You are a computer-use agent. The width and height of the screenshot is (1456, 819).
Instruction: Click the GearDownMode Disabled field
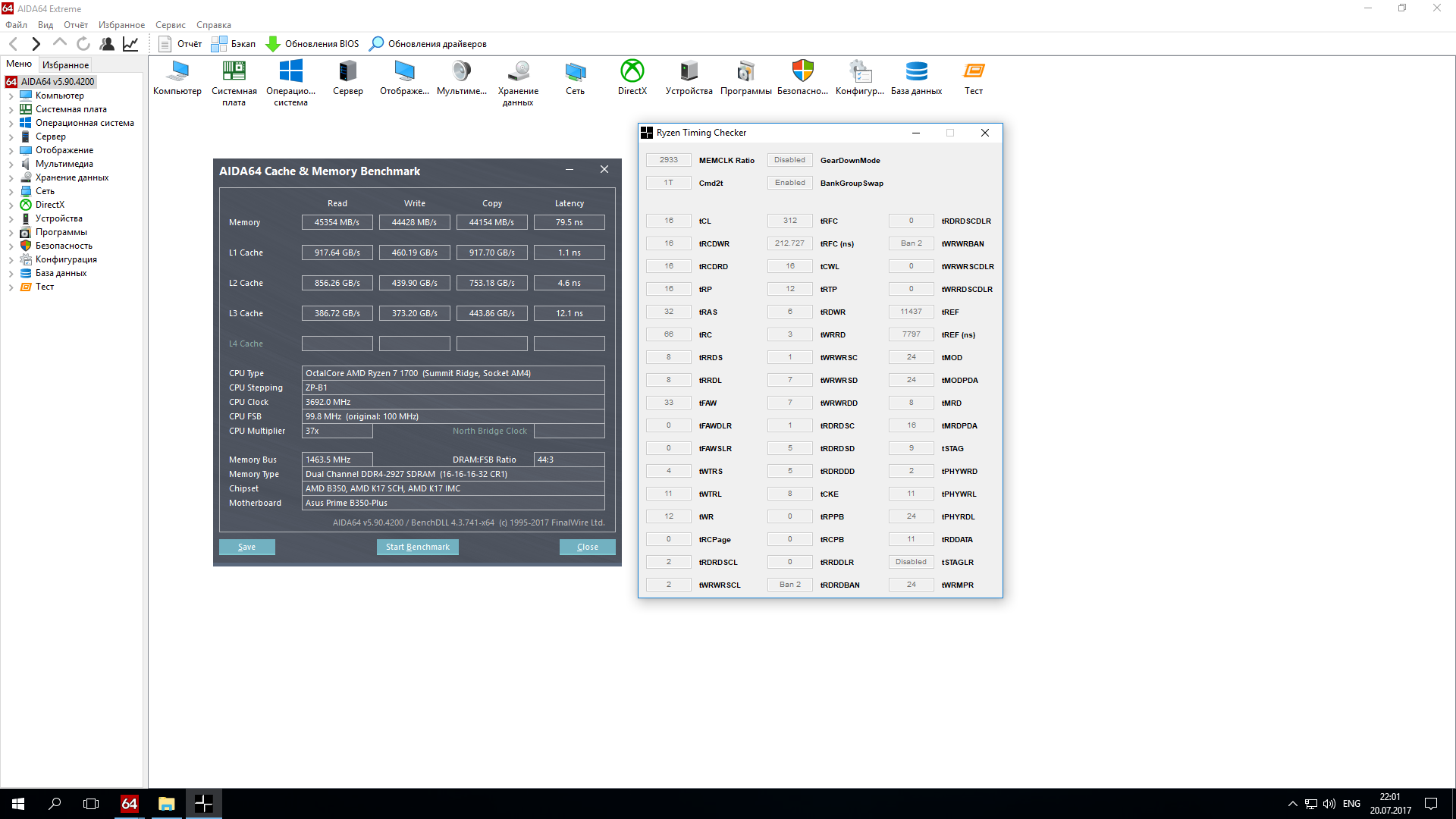[789, 160]
